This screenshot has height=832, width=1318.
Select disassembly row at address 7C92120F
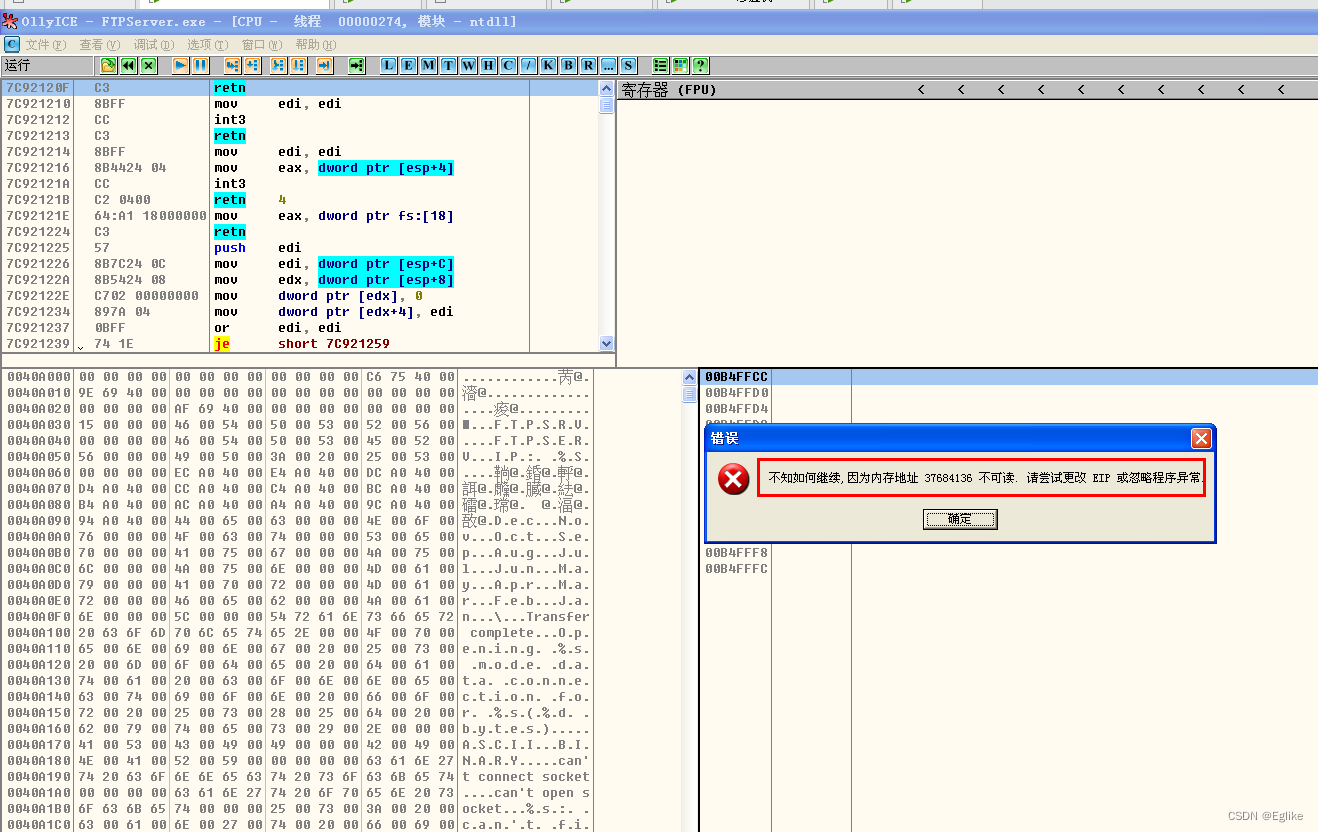pyautogui.click(x=299, y=88)
